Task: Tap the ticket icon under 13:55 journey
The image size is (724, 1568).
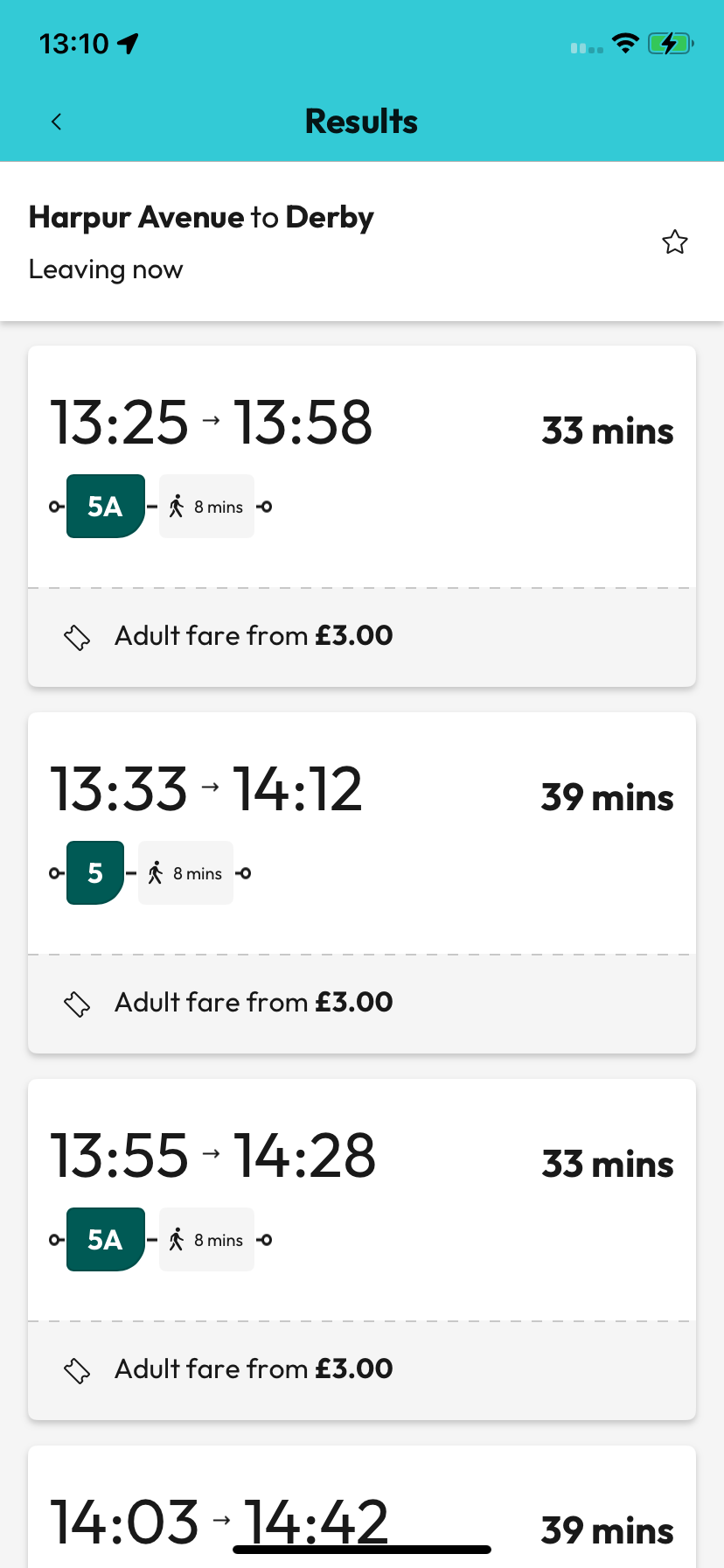Action: pyautogui.click(x=77, y=1370)
